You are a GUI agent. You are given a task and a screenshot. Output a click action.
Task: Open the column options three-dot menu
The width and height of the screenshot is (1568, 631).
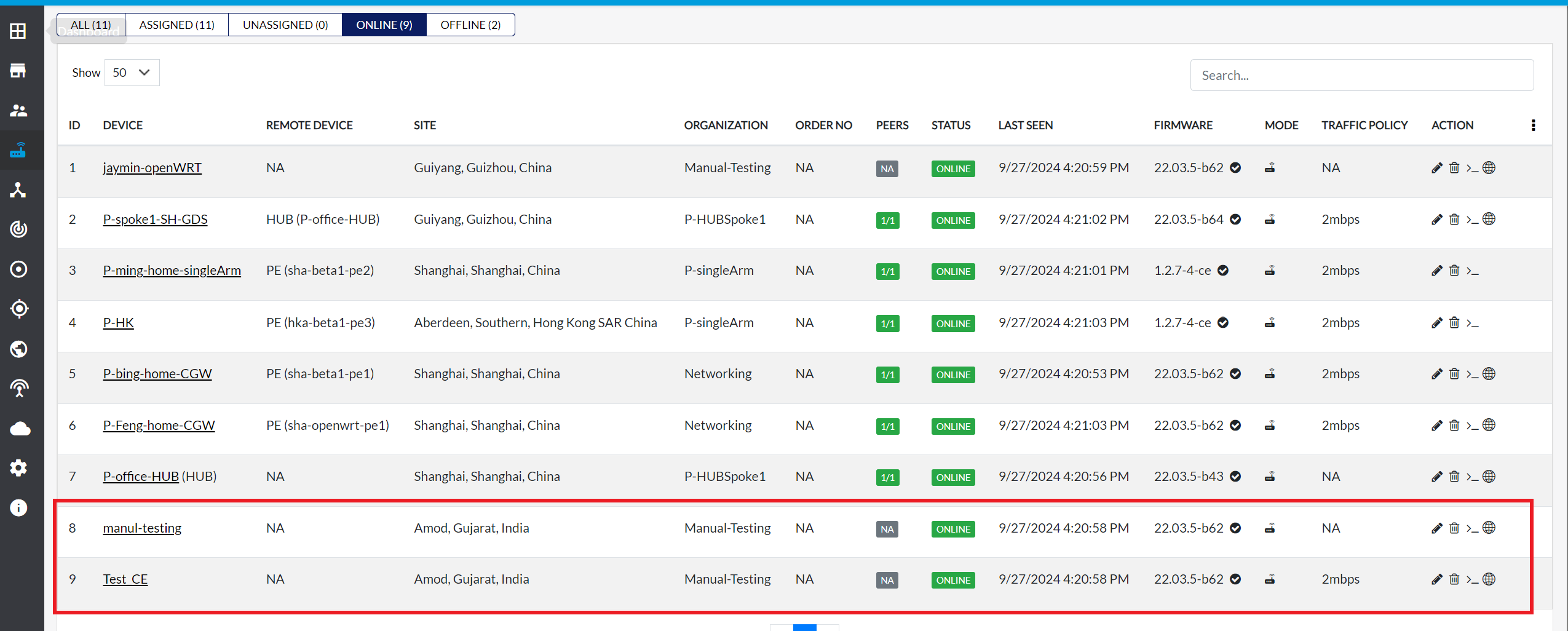[x=1533, y=125]
